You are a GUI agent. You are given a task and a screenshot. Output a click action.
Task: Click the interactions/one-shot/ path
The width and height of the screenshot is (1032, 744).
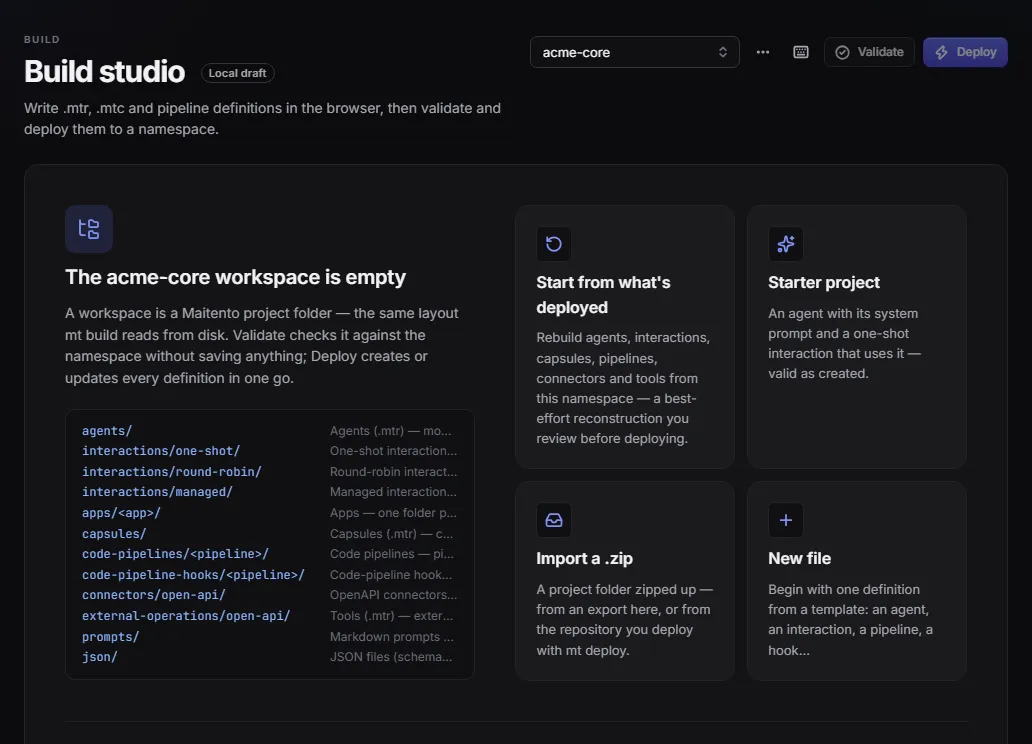tap(161, 451)
